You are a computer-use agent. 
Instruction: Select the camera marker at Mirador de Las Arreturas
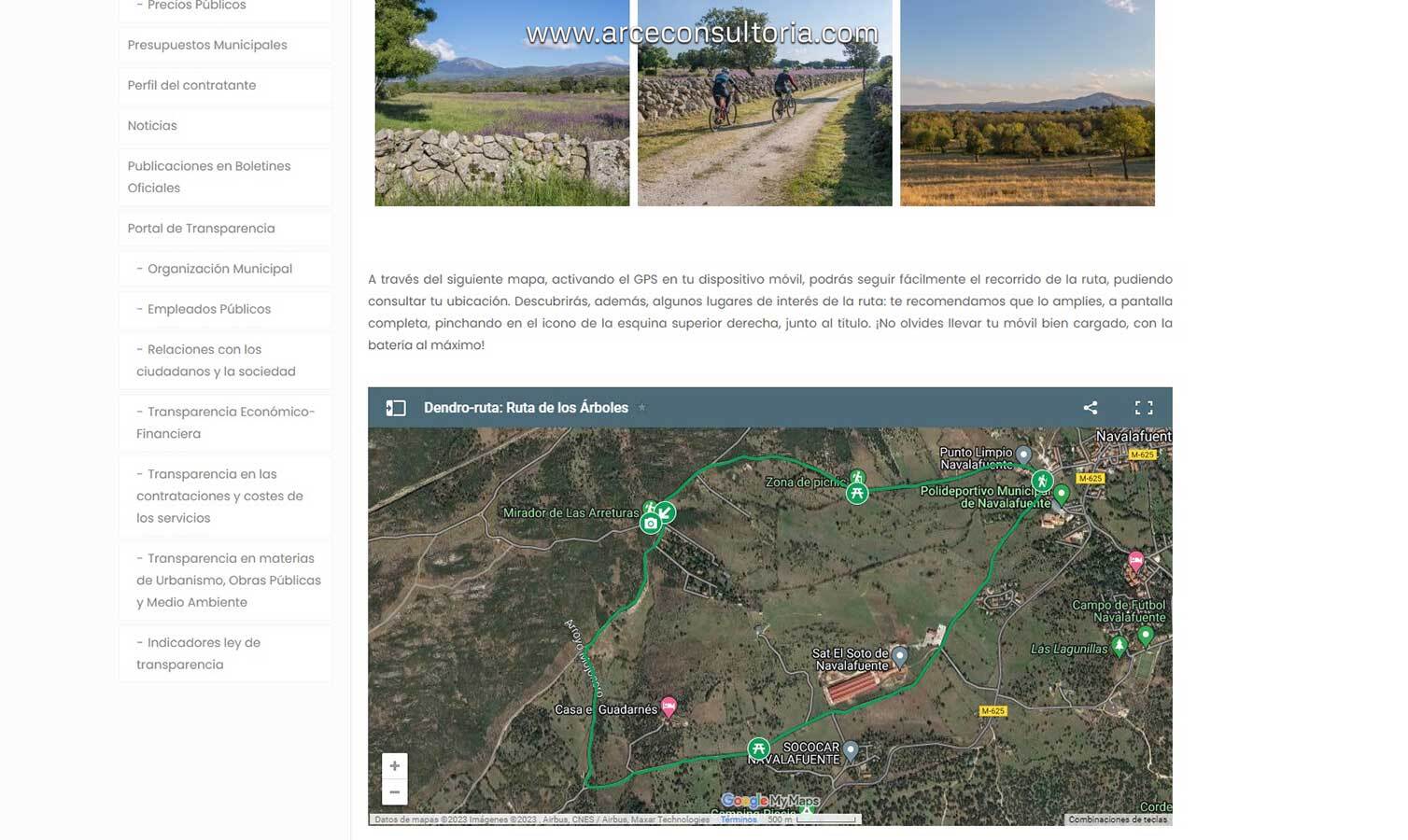[651, 524]
